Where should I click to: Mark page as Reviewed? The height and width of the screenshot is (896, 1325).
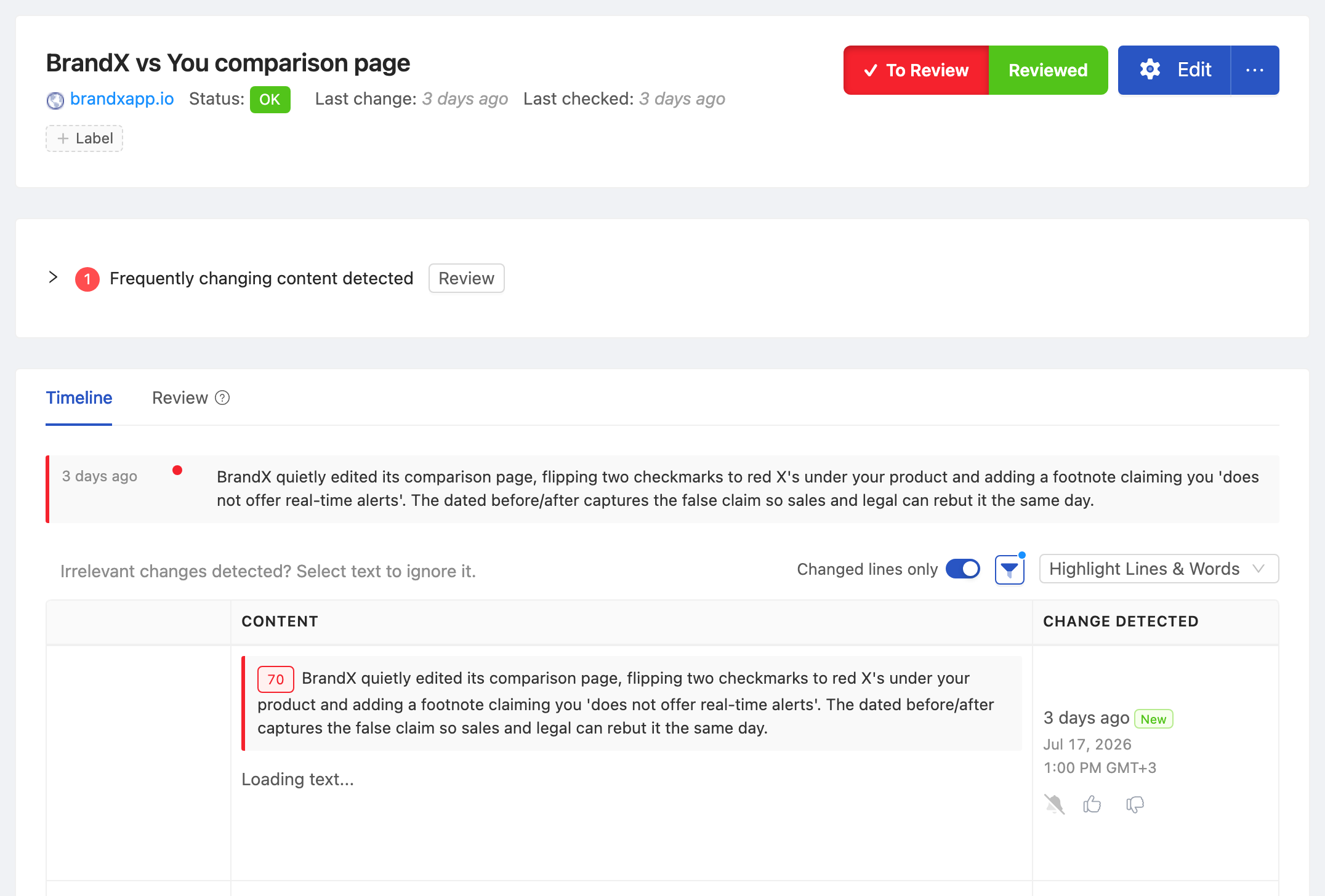1048,70
